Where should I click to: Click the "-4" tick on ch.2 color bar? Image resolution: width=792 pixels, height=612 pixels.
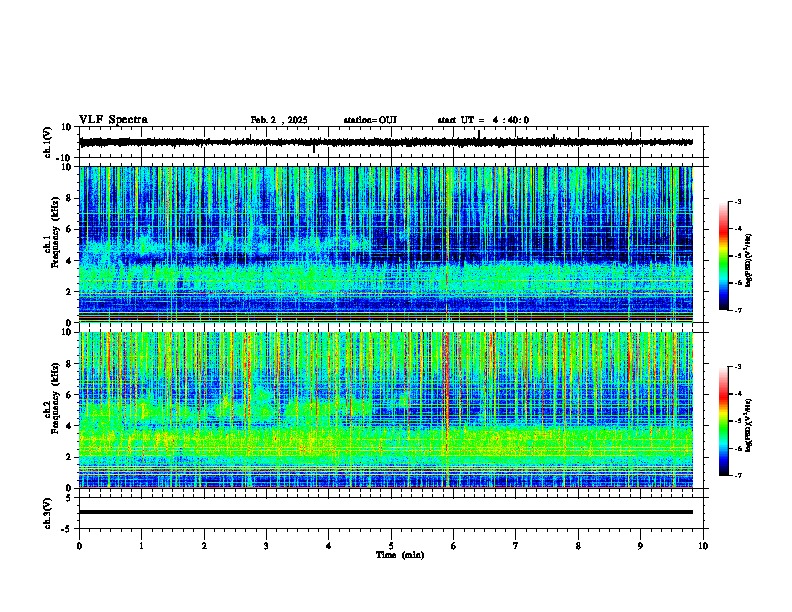(738, 393)
